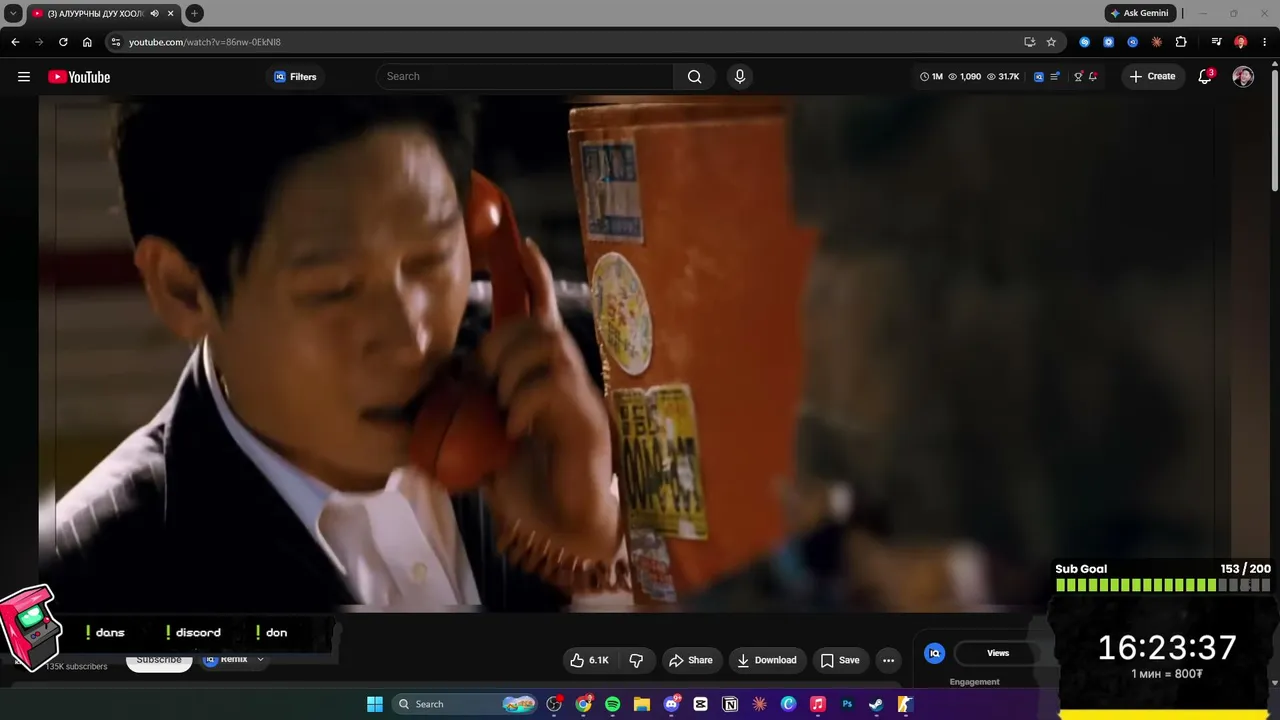
Task: Save the video to a playlist
Action: 840,660
